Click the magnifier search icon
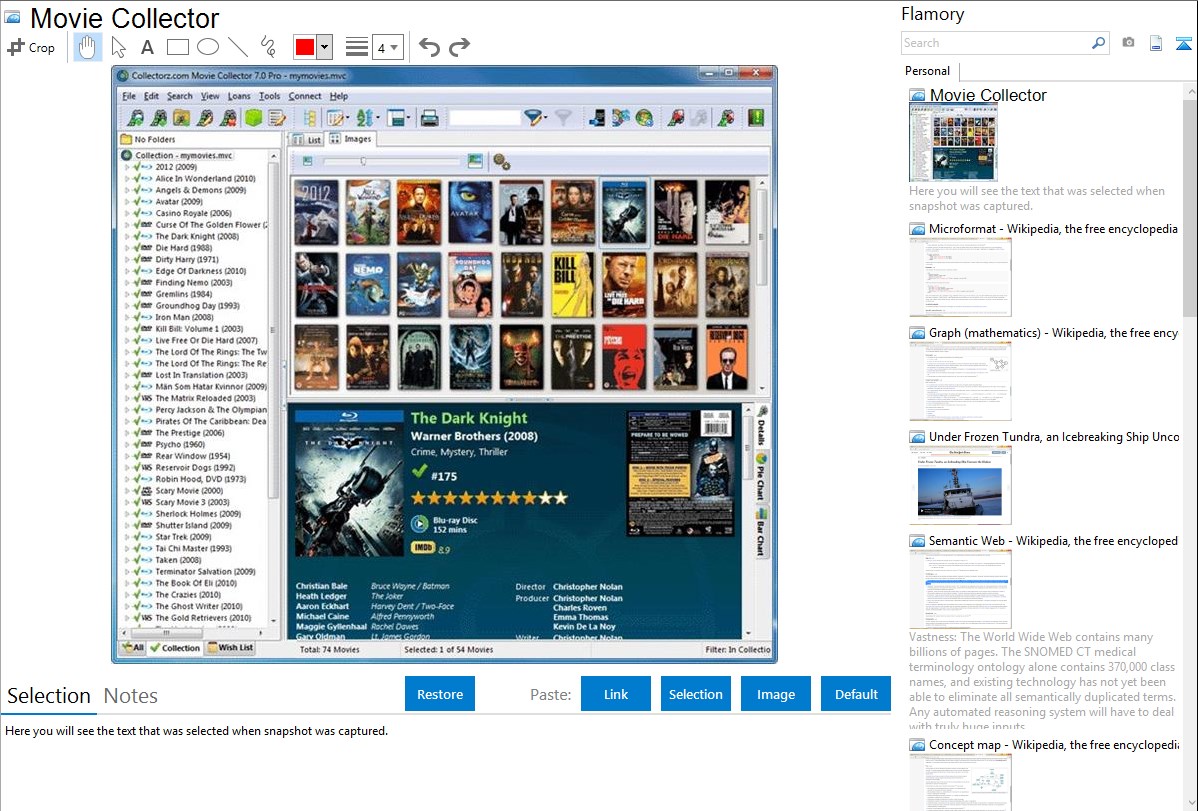Image resolution: width=1198 pixels, height=811 pixels. (1098, 43)
